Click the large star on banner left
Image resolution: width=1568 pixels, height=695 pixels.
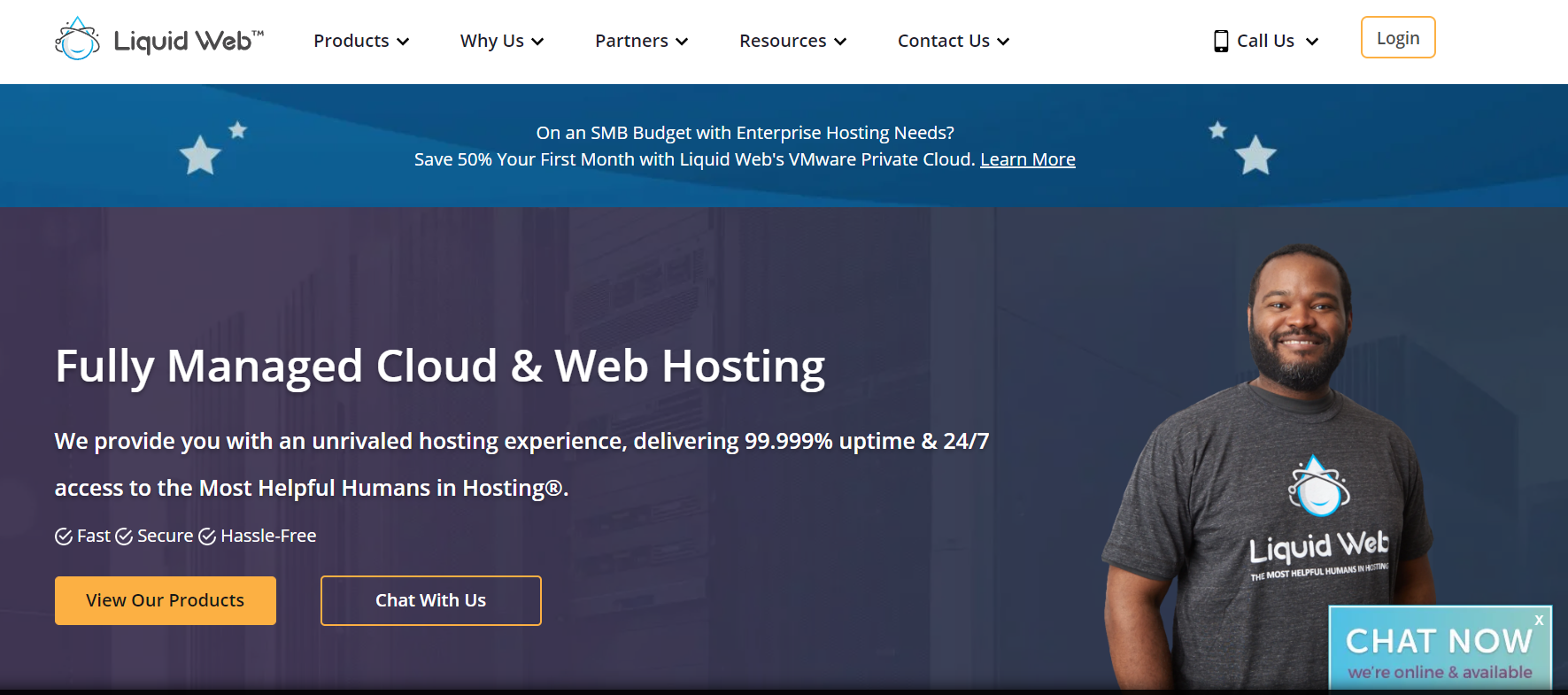200,156
